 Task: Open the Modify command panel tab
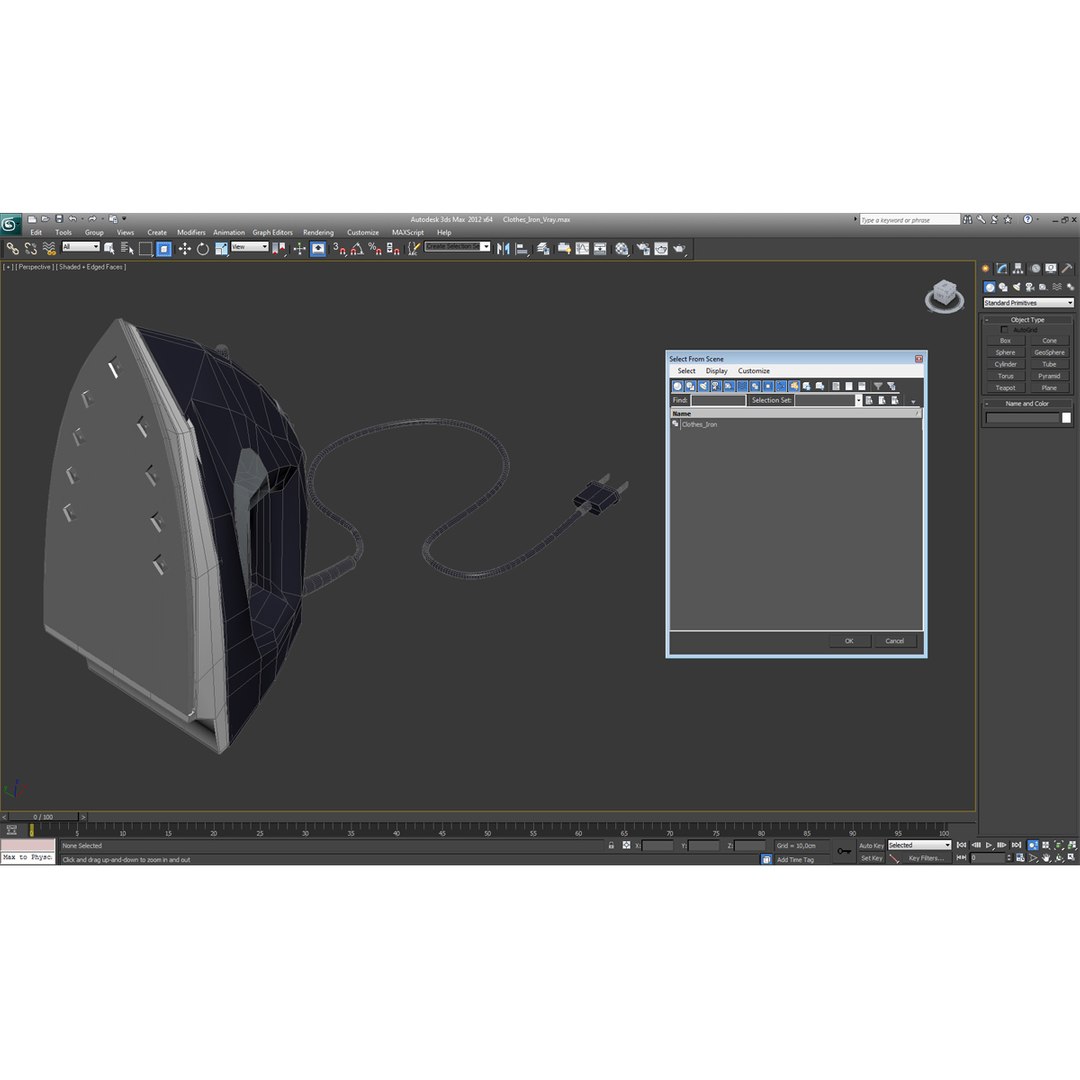(x=1001, y=269)
